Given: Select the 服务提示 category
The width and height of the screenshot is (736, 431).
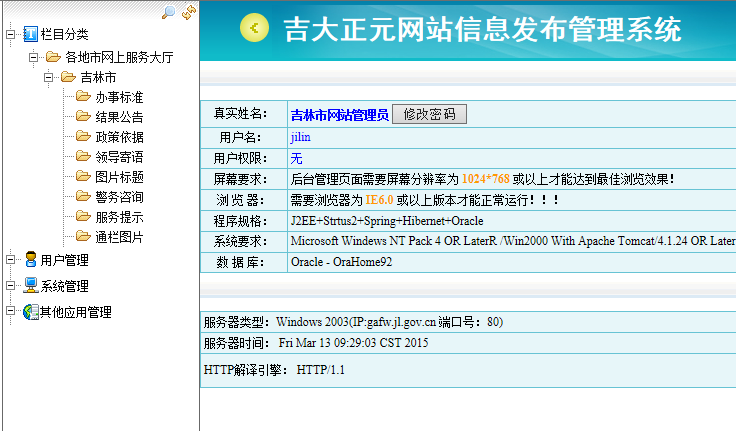Looking at the screenshot, I should click(x=119, y=217).
